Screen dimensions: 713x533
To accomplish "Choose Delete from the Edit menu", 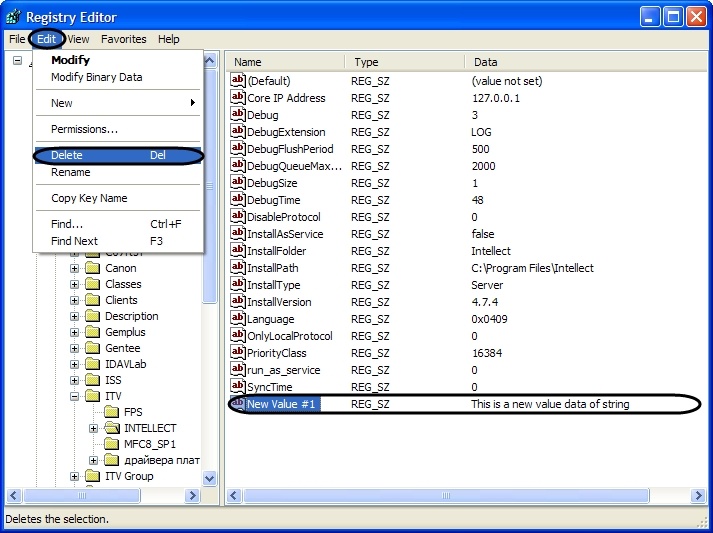I will (67, 155).
